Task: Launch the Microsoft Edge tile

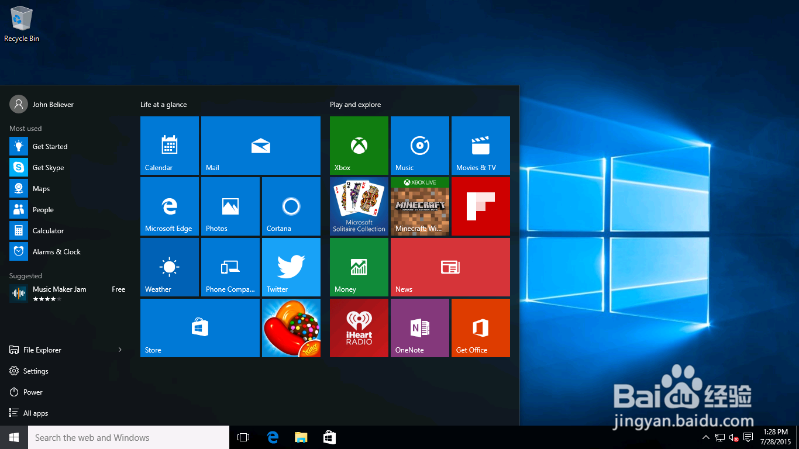Action: point(169,206)
